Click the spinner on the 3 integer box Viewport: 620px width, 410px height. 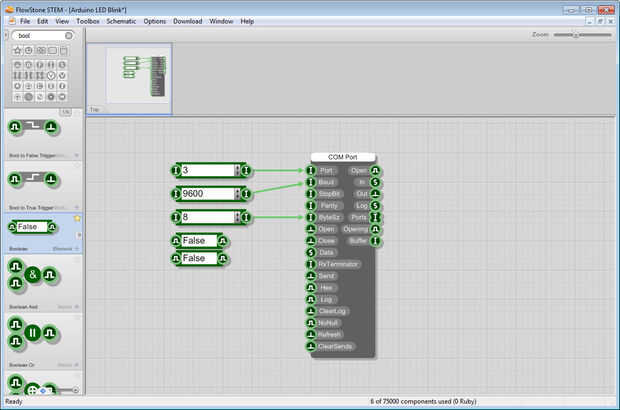237,170
